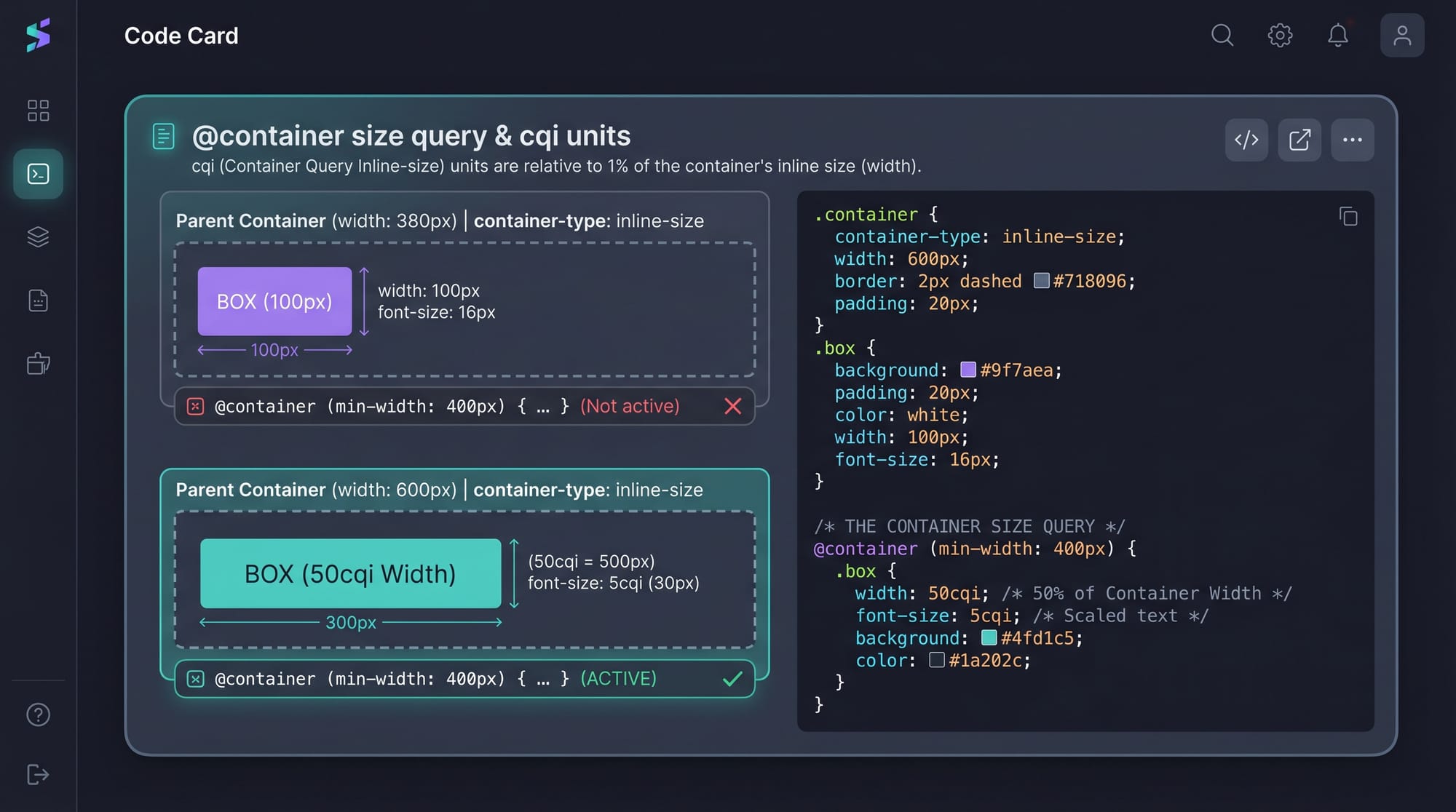Screen dimensions: 1456x812
Task: Open card in new window
Action: pyautogui.click(x=1299, y=140)
